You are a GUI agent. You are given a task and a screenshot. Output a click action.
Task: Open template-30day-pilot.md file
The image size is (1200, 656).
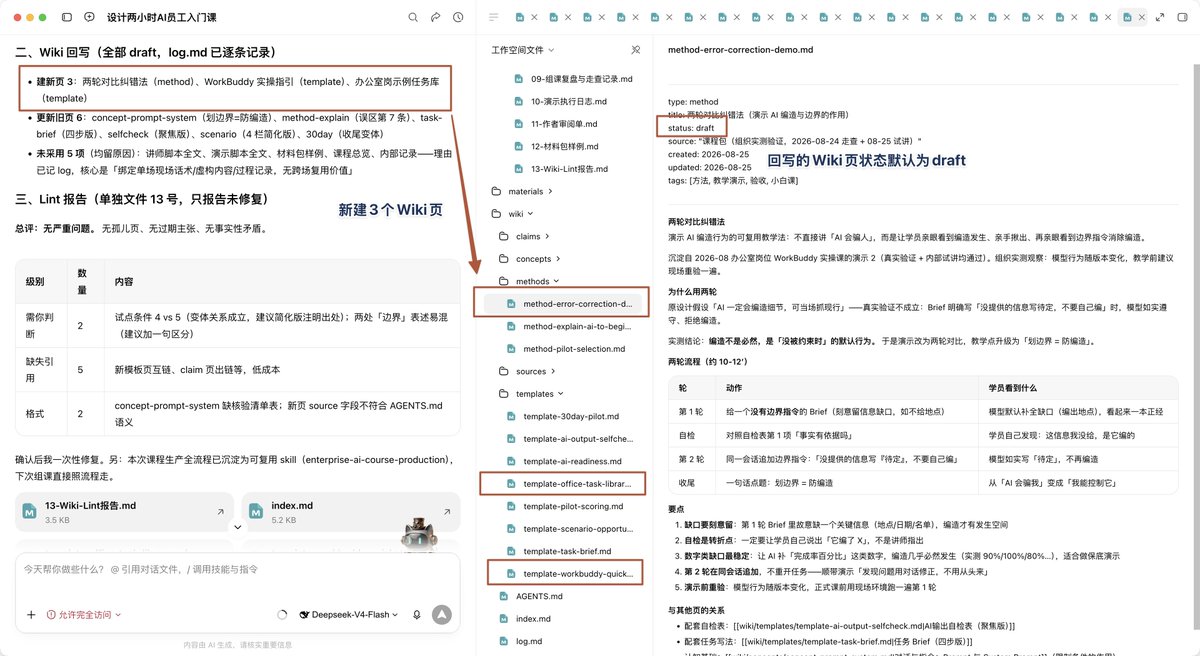coord(562,416)
